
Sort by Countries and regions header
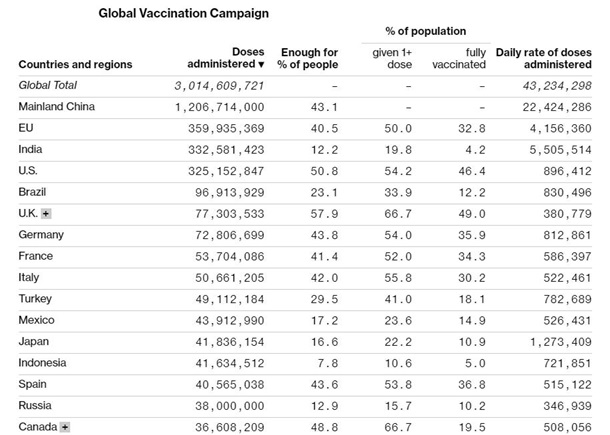pyautogui.click(x=75, y=65)
